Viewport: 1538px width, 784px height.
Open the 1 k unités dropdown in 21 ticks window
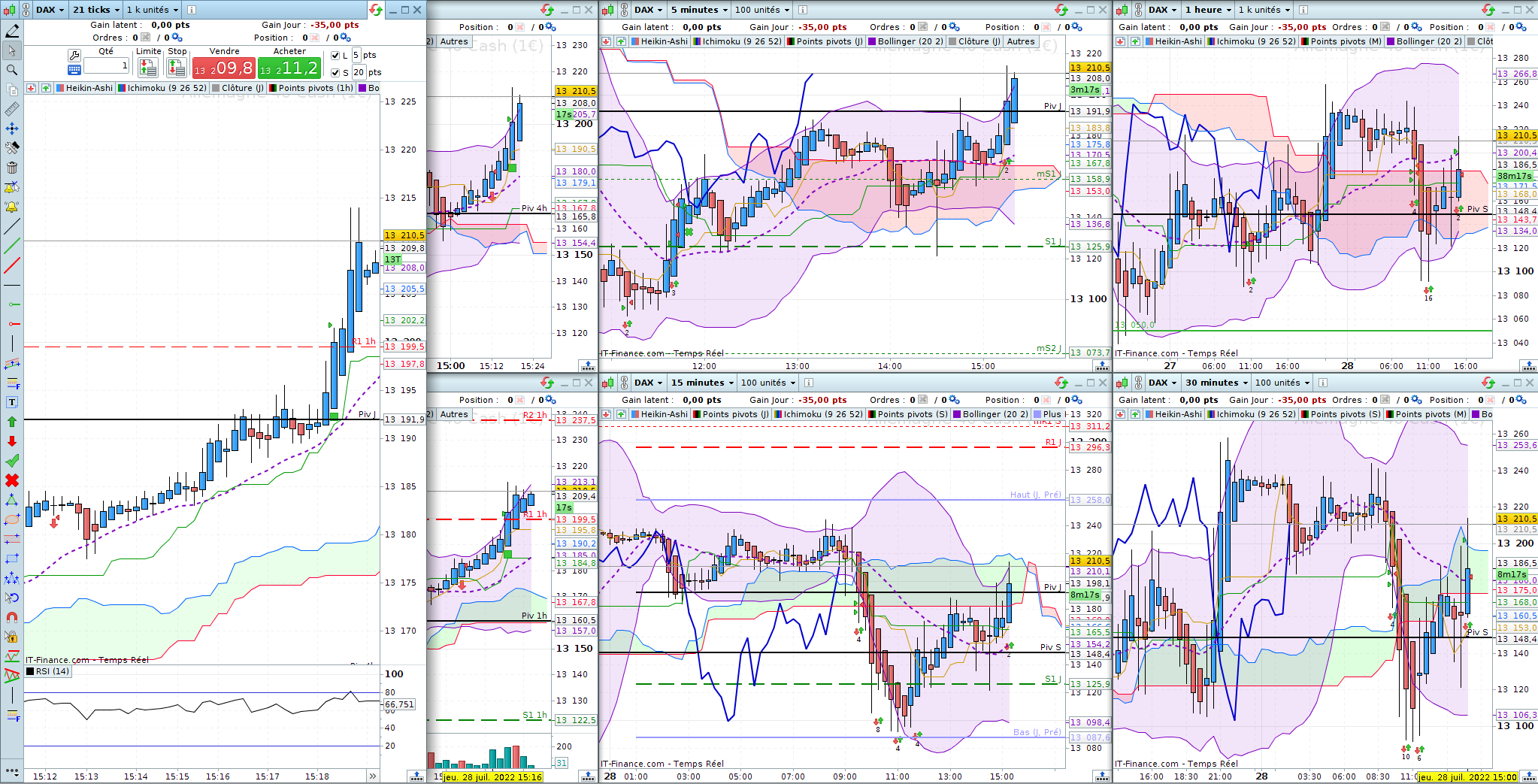point(153,10)
